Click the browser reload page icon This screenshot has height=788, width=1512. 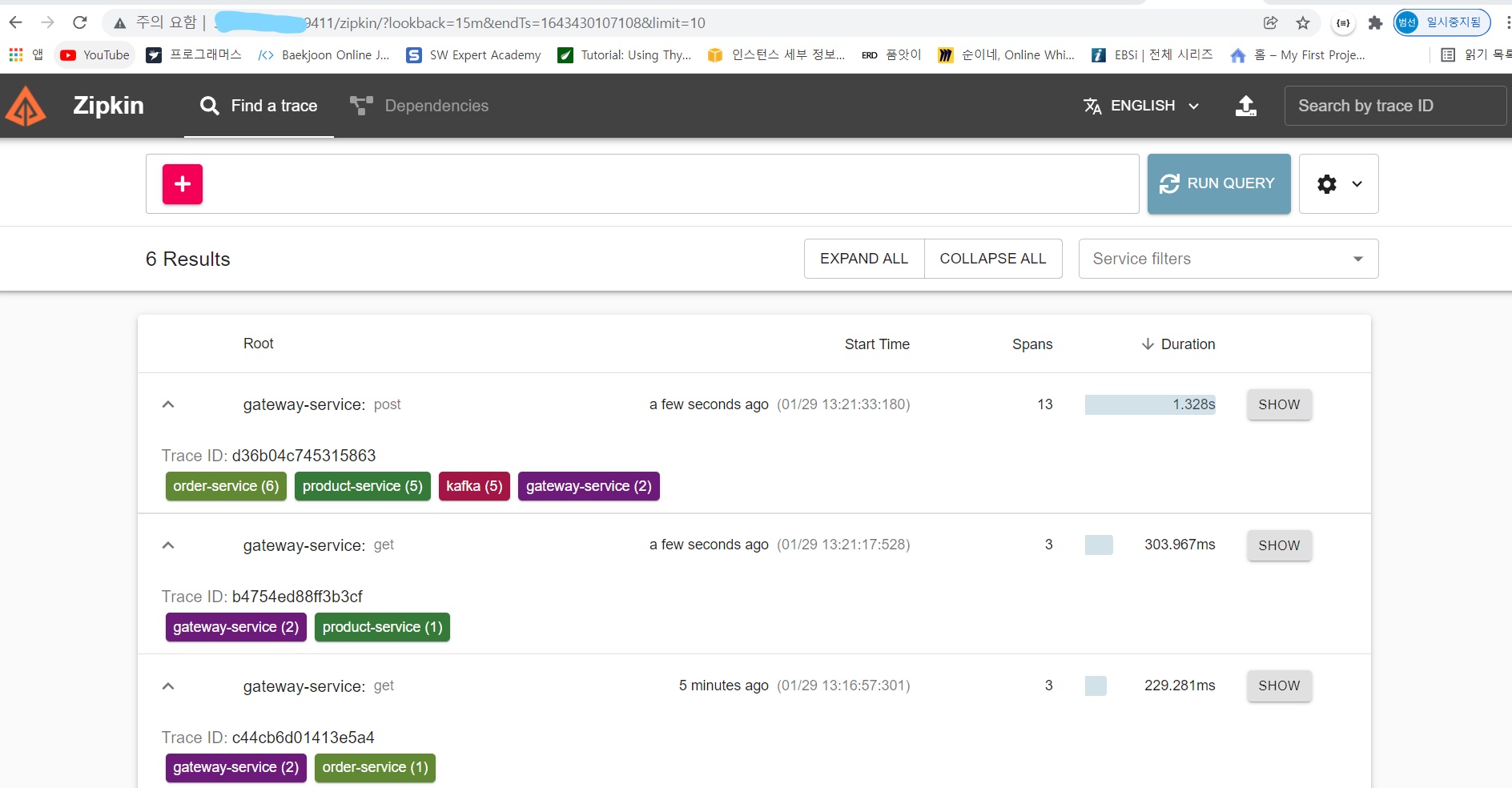tap(79, 22)
